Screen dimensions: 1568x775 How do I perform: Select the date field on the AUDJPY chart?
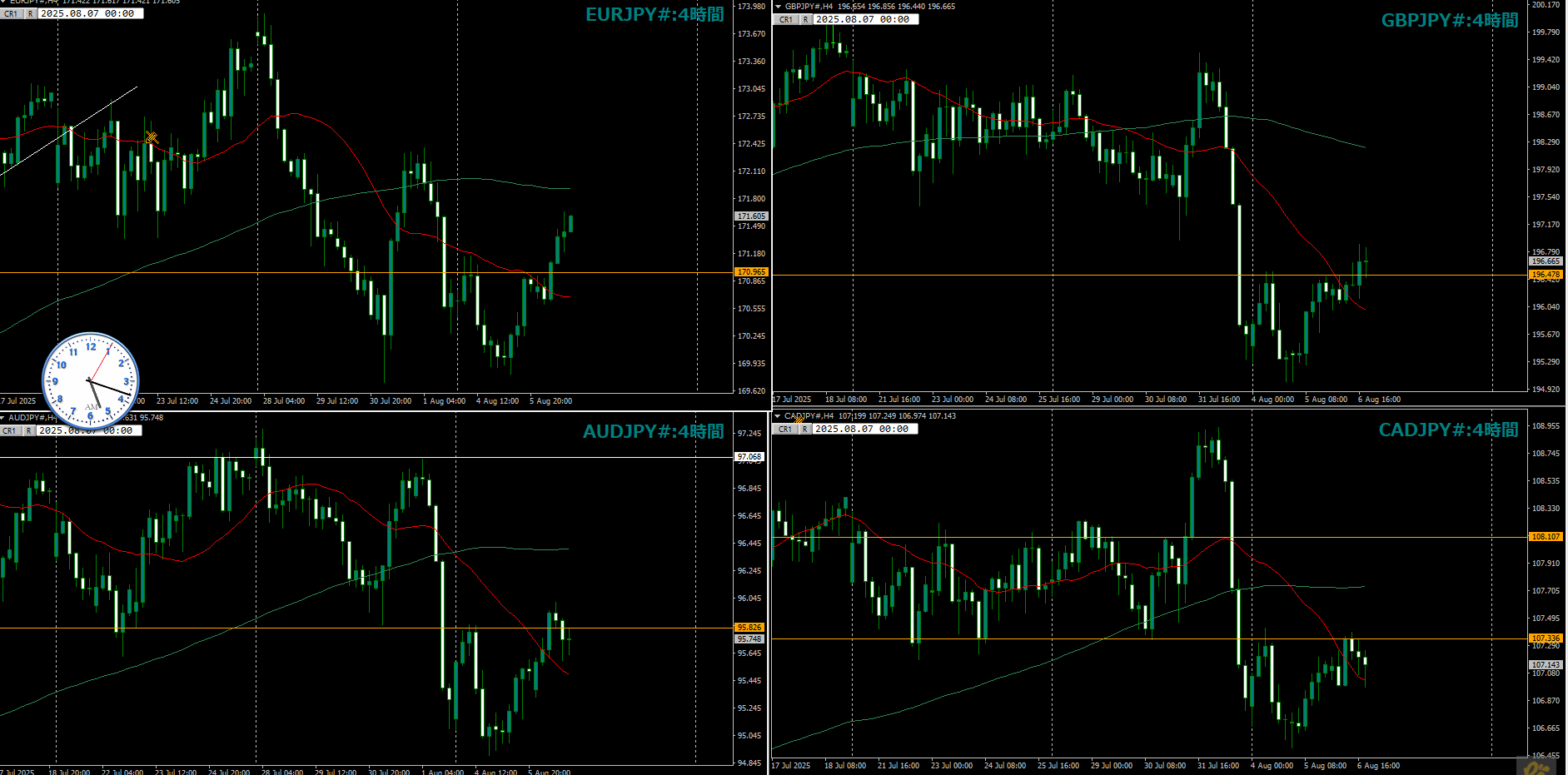88,430
